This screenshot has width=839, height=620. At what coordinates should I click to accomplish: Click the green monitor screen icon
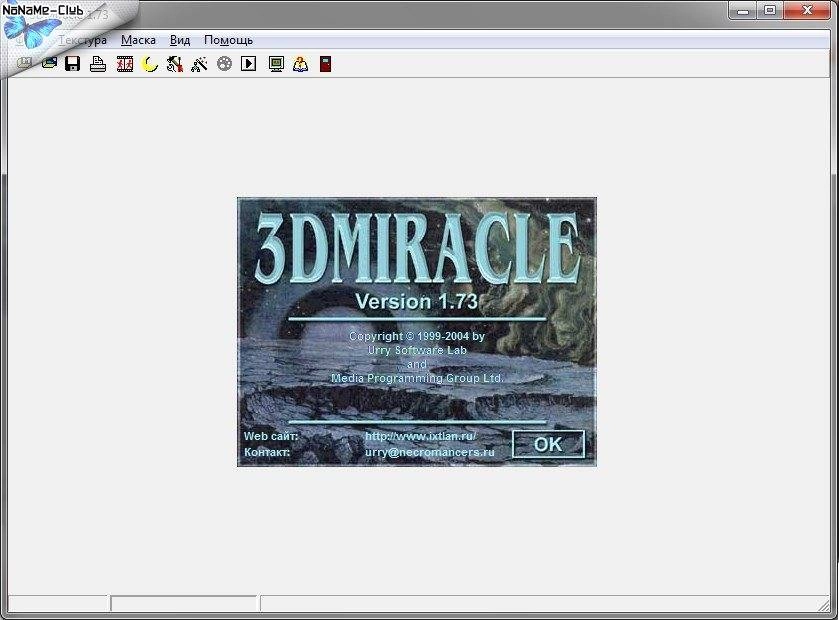276,64
